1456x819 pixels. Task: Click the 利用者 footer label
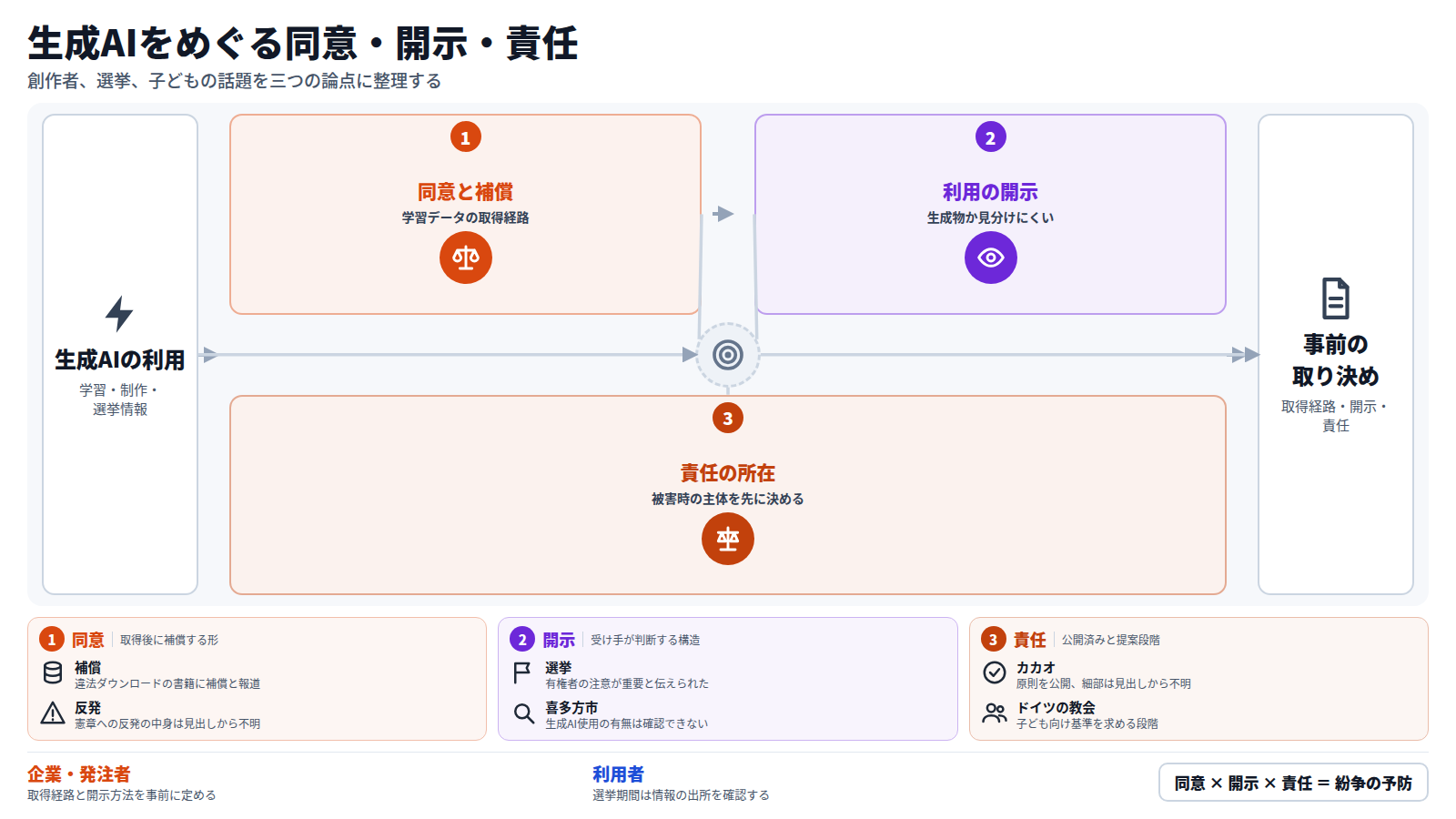click(x=618, y=774)
